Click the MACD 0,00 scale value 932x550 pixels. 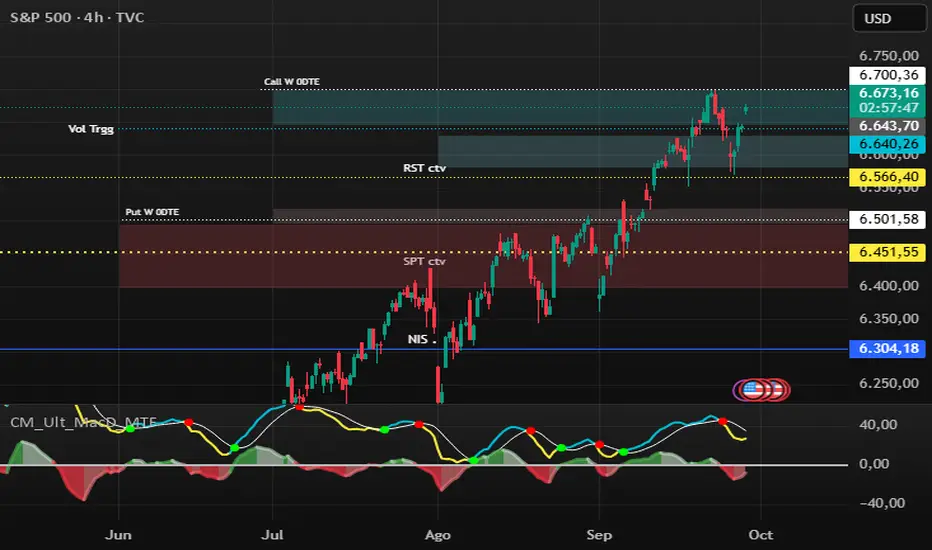pyautogui.click(x=874, y=464)
